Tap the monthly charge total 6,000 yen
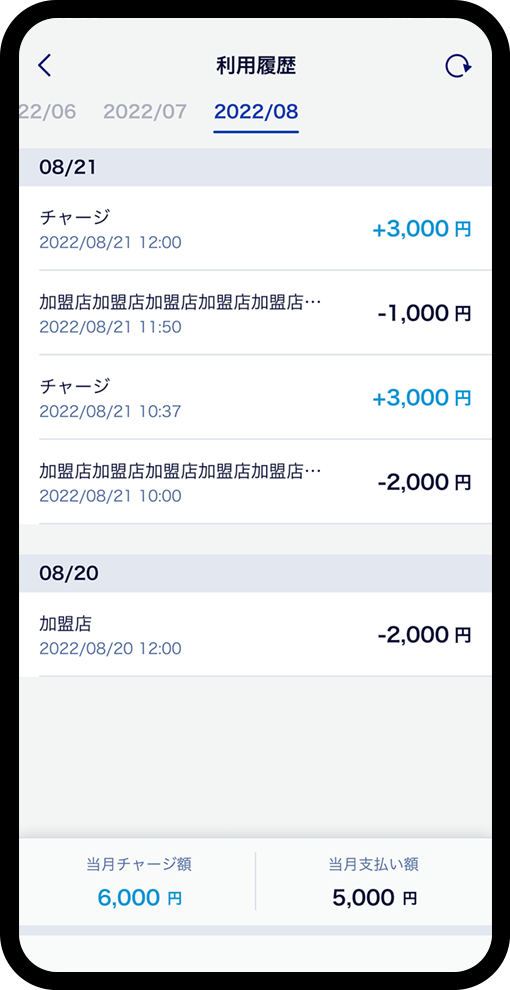 coord(139,897)
